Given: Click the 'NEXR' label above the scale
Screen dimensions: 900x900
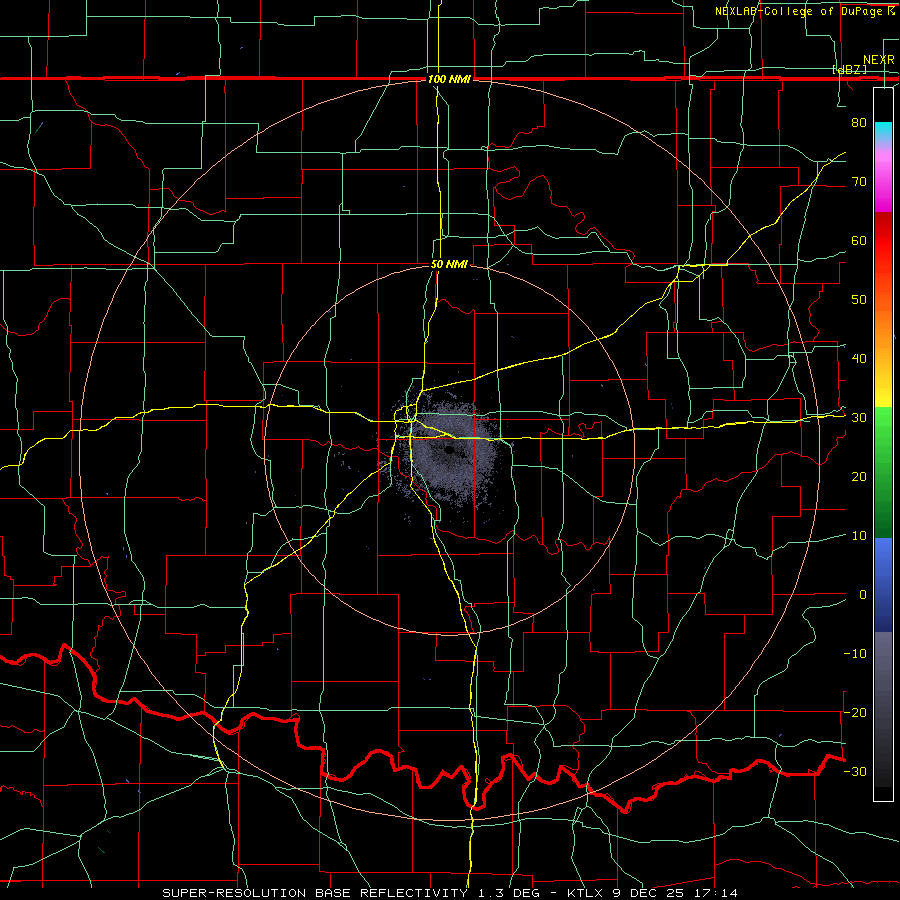Looking at the screenshot, I should click(879, 60).
